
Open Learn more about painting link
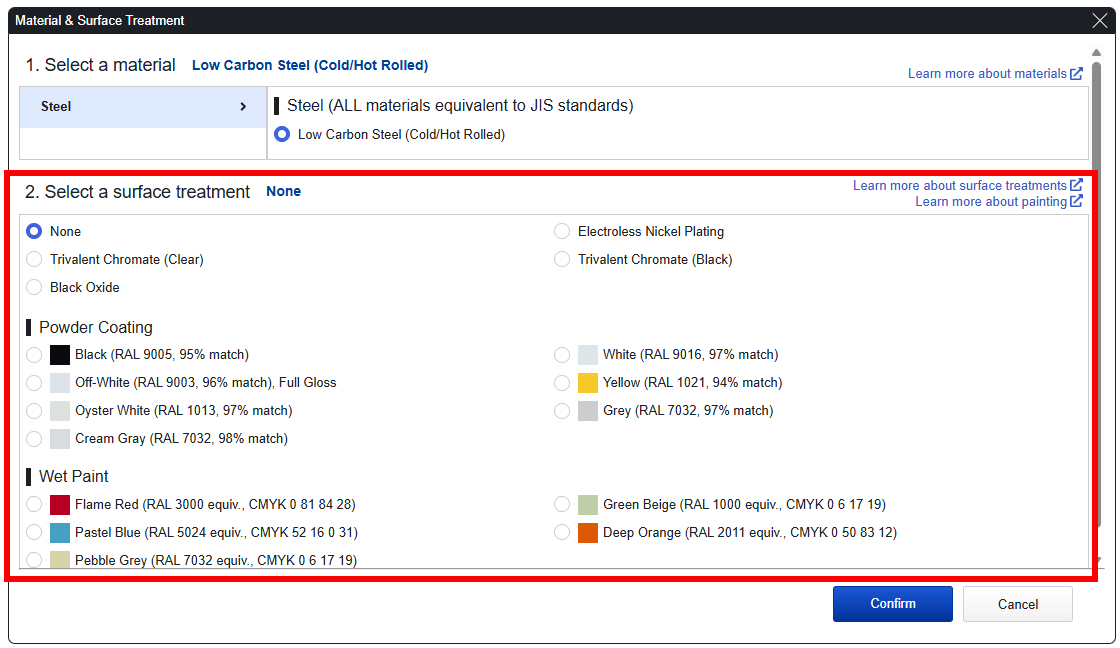tap(990, 202)
